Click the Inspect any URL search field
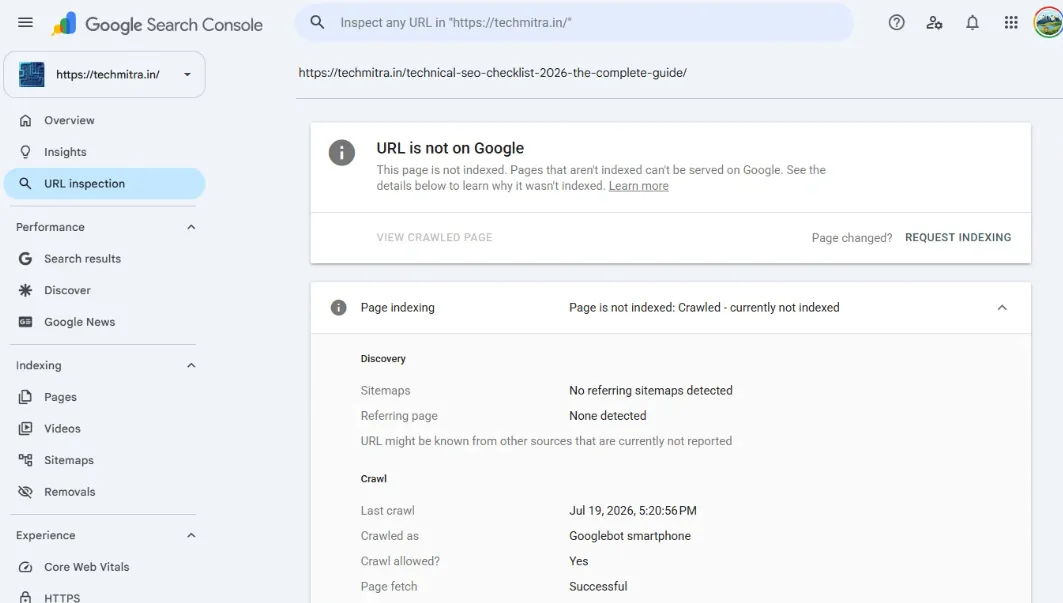 tap(574, 22)
